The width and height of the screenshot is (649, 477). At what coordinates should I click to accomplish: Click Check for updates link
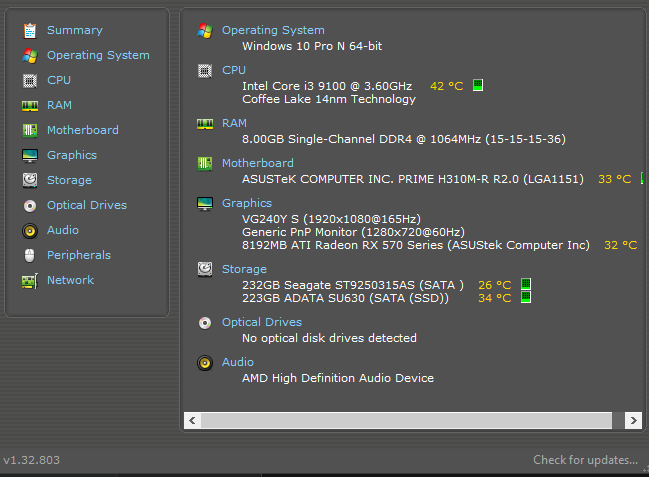pyautogui.click(x=585, y=460)
